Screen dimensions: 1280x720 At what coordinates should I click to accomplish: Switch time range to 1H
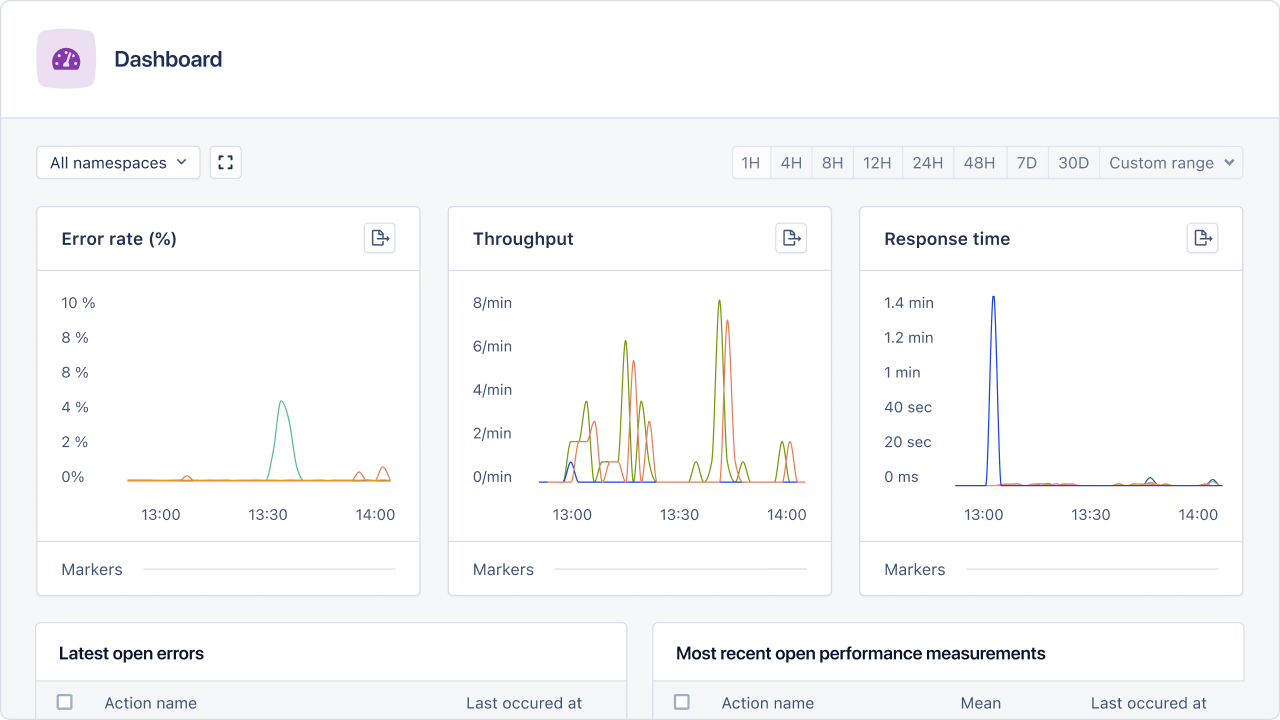(x=751, y=163)
